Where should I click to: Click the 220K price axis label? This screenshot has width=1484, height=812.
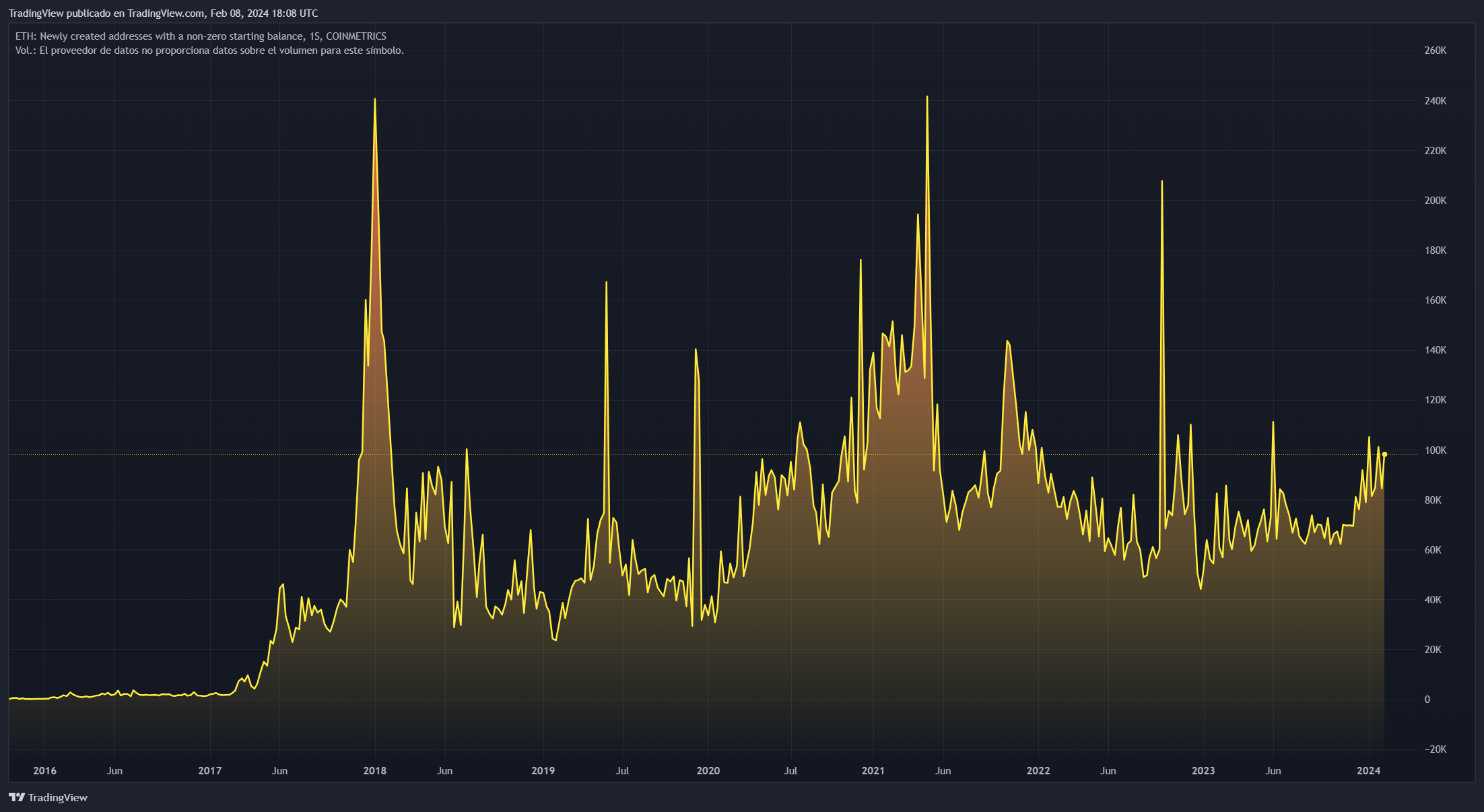tap(1436, 151)
